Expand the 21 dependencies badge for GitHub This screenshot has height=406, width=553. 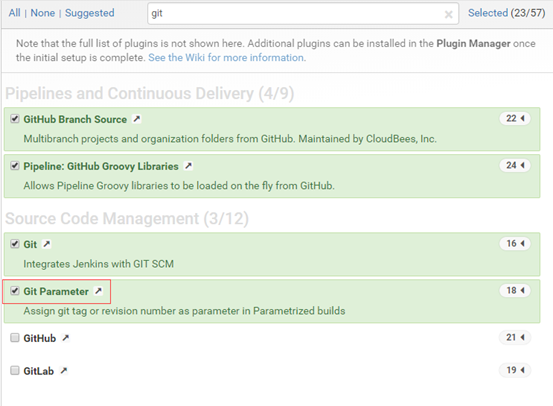pos(515,338)
